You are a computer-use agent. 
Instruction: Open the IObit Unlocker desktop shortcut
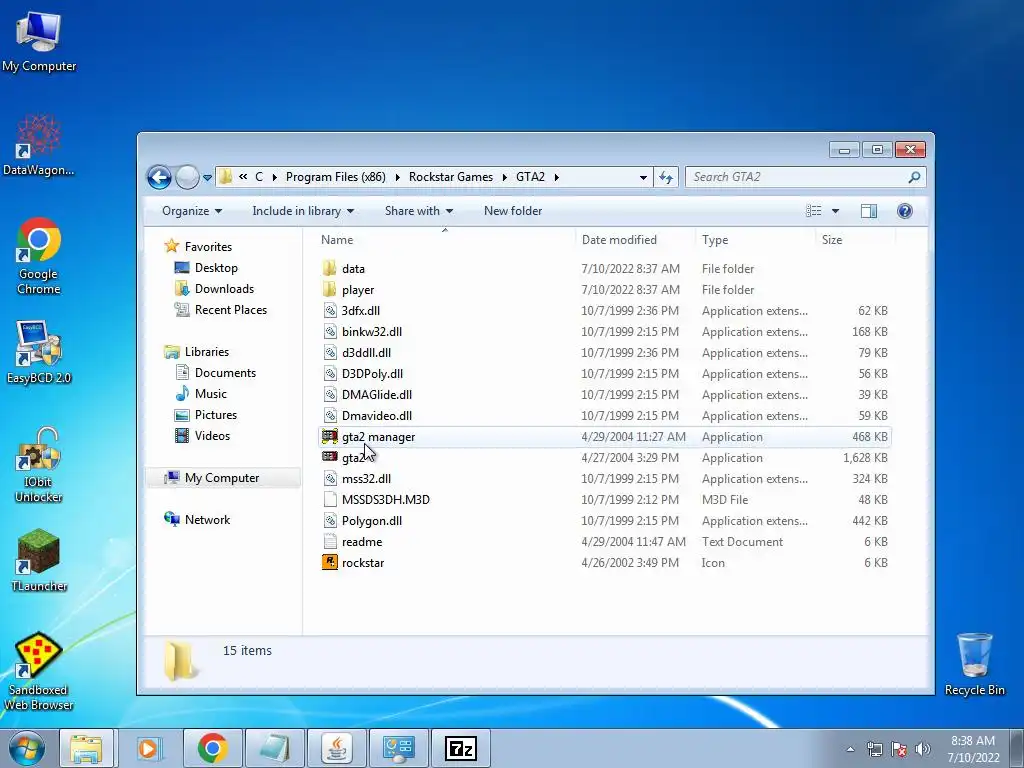[39, 465]
